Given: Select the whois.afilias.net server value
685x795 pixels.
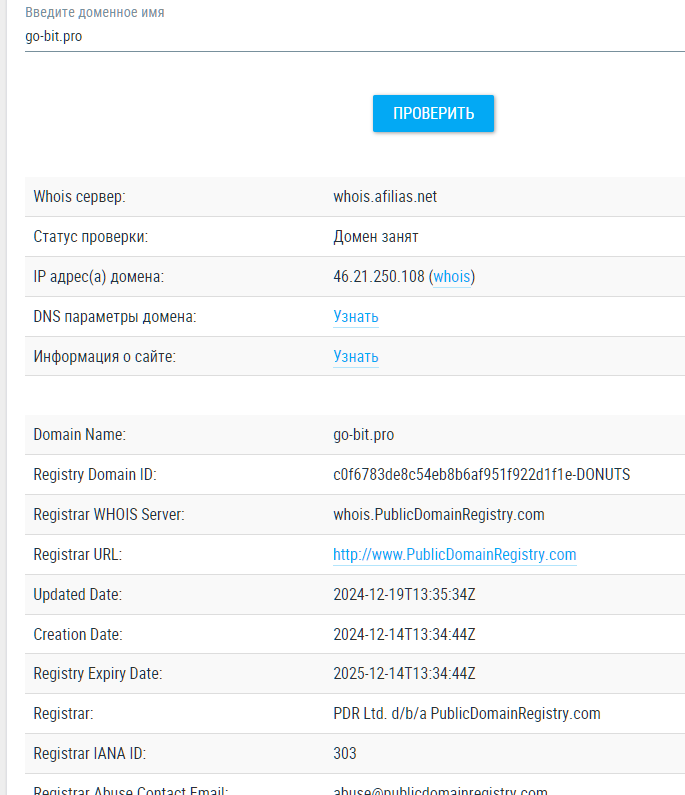Looking at the screenshot, I should coord(385,197).
